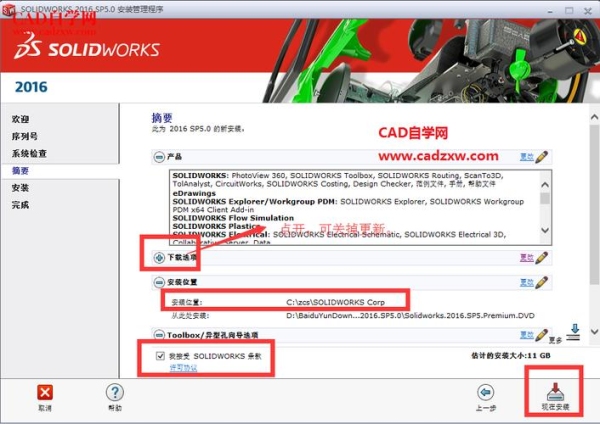Click the main panel scroll down arrow
The width and height of the screenshot is (600, 424).
coord(594,331)
